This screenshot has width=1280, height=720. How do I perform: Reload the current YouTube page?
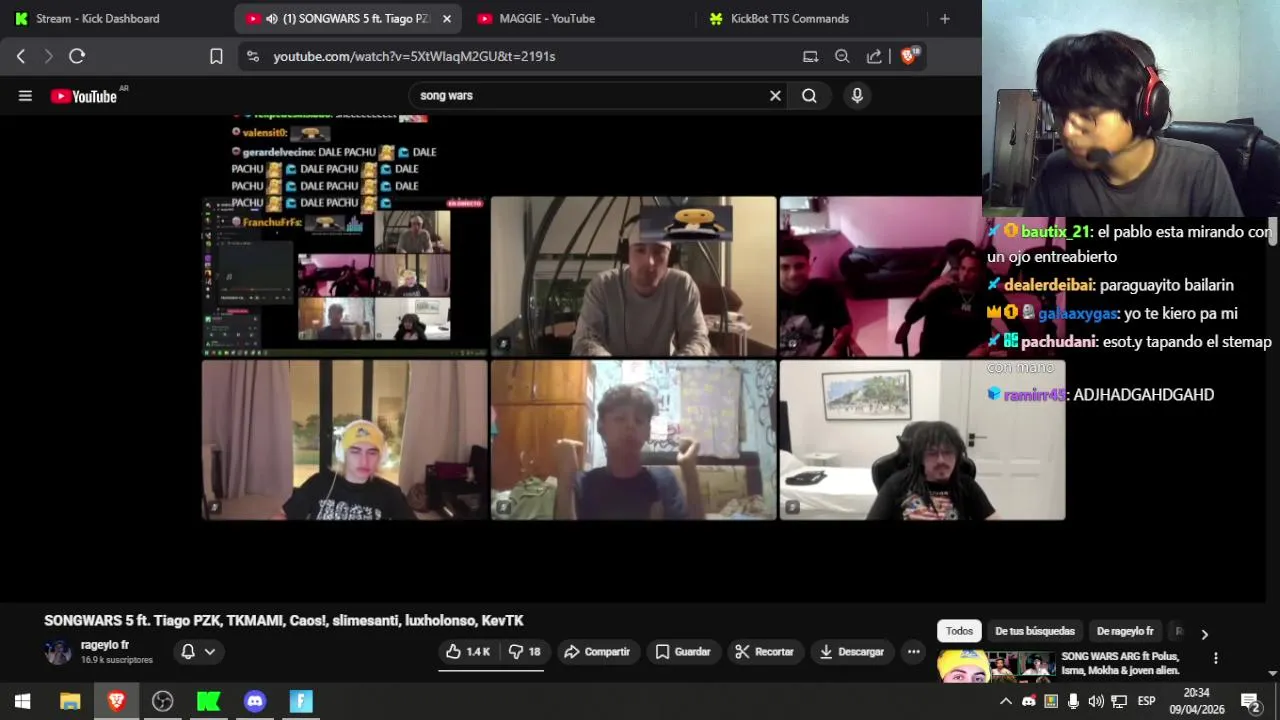tap(77, 56)
